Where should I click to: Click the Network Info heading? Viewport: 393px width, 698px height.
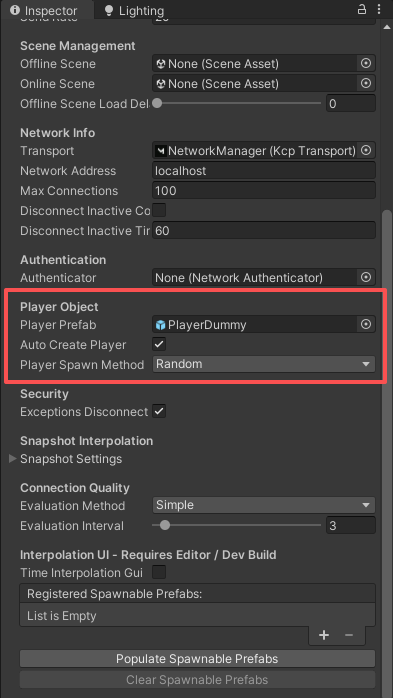57,133
